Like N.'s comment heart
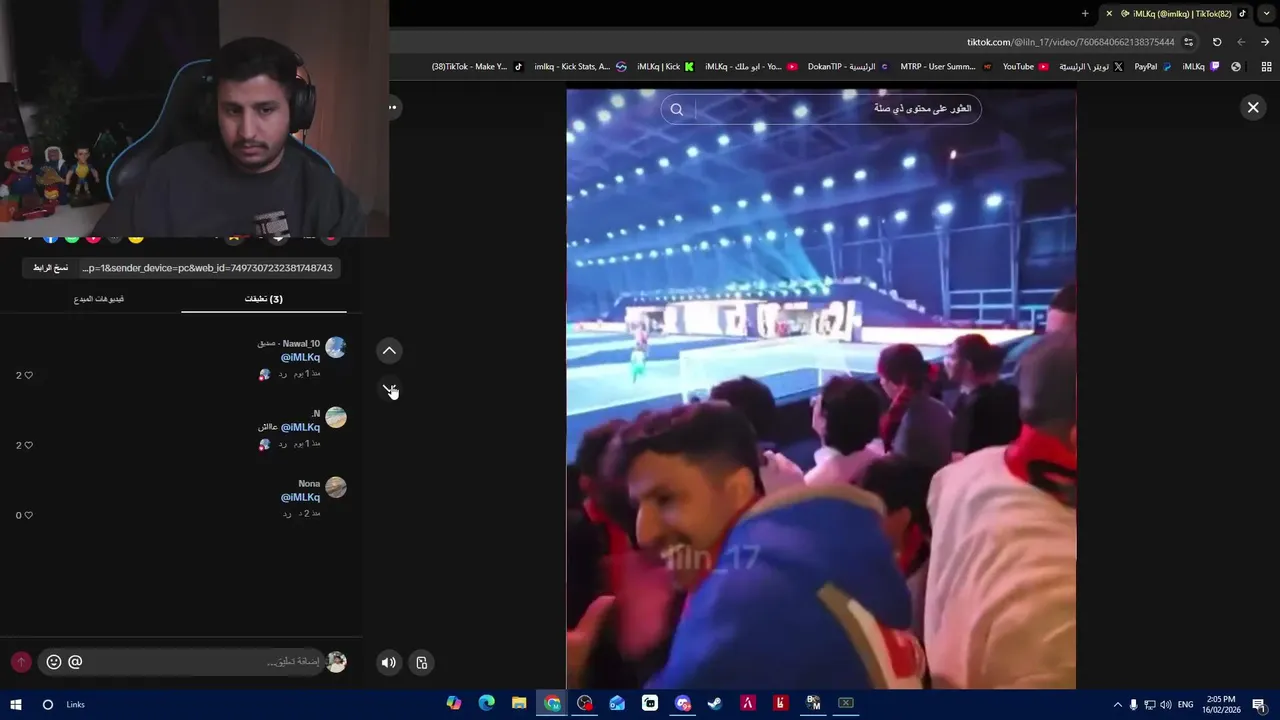Viewport: 1280px width, 720px height. coord(28,445)
